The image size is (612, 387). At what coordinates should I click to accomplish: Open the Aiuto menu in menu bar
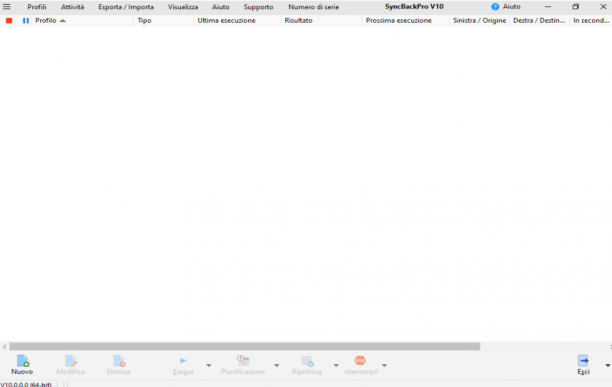click(221, 7)
